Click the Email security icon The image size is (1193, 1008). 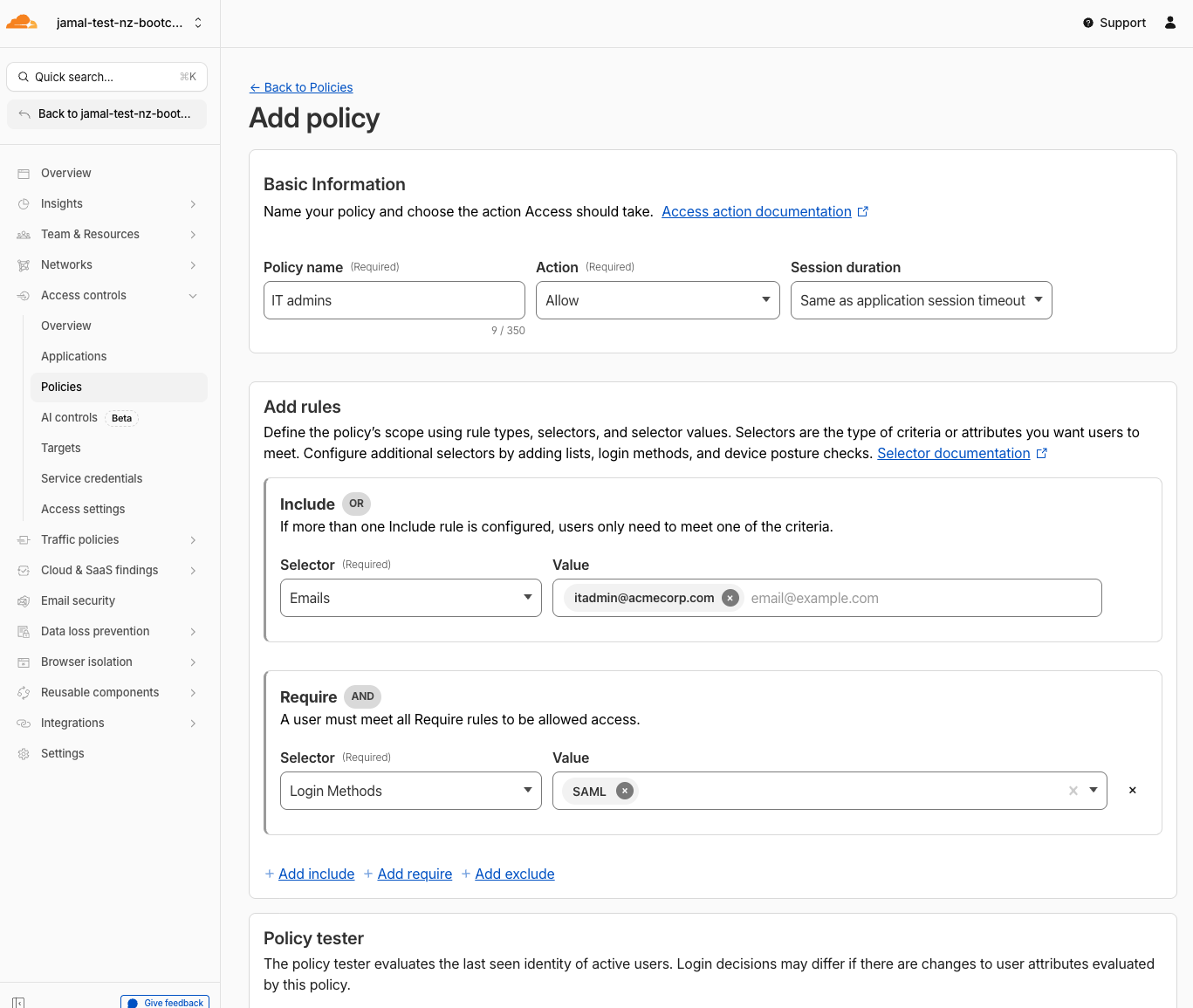point(24,601)
